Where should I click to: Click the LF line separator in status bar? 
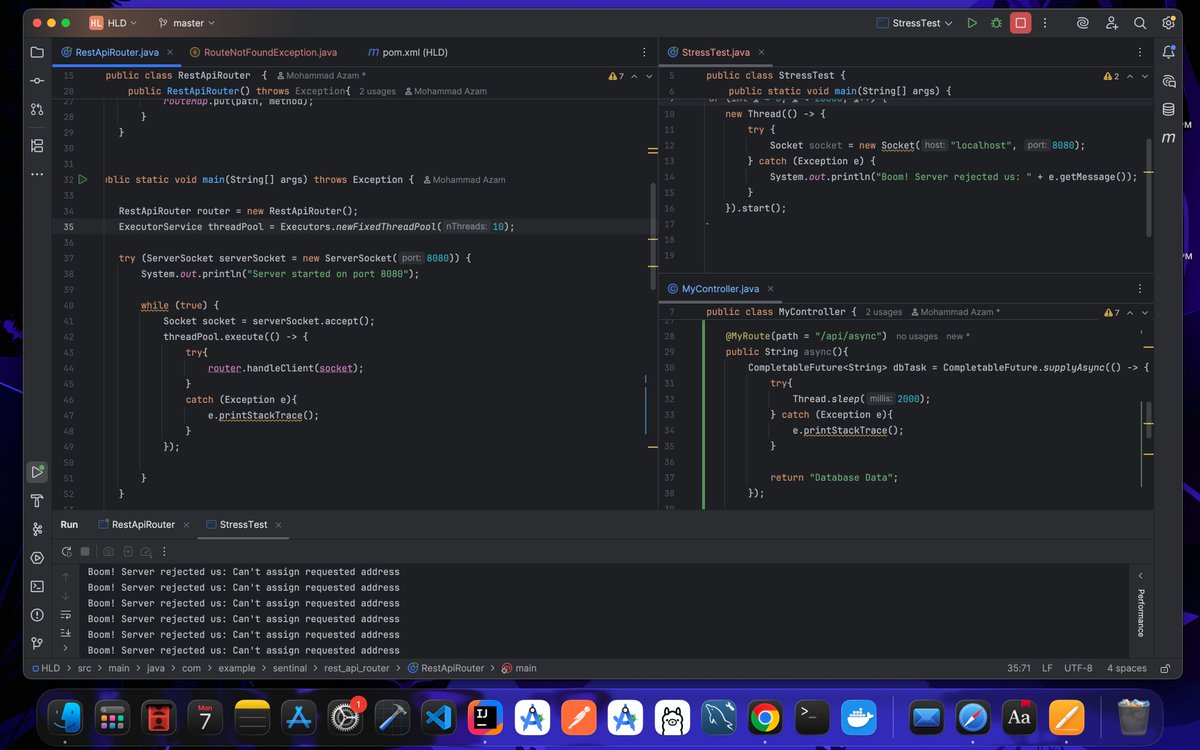1047,668
